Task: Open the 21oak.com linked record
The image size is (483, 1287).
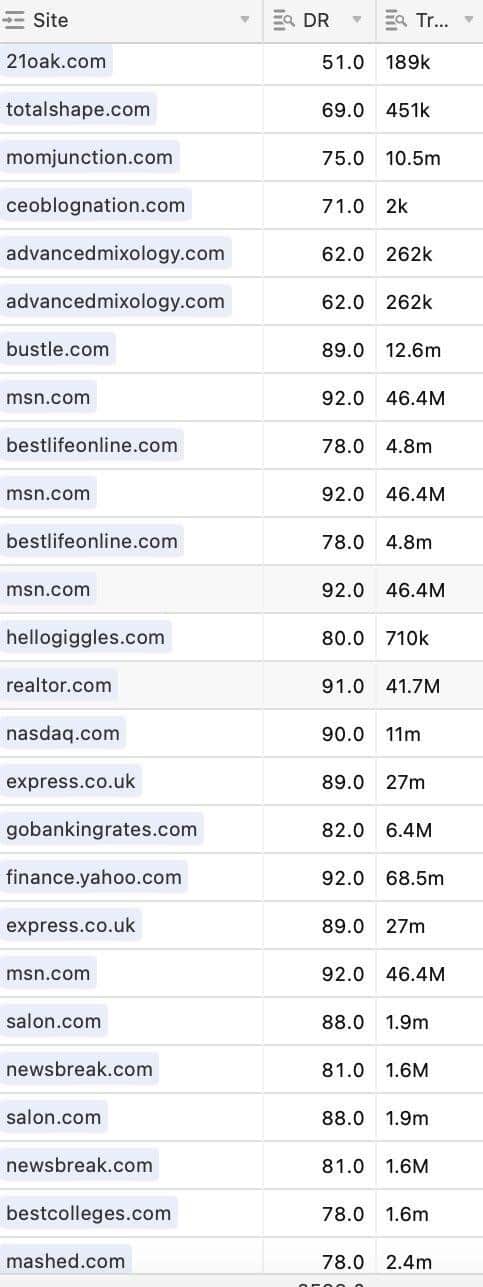Action: [x=56, y=61]
